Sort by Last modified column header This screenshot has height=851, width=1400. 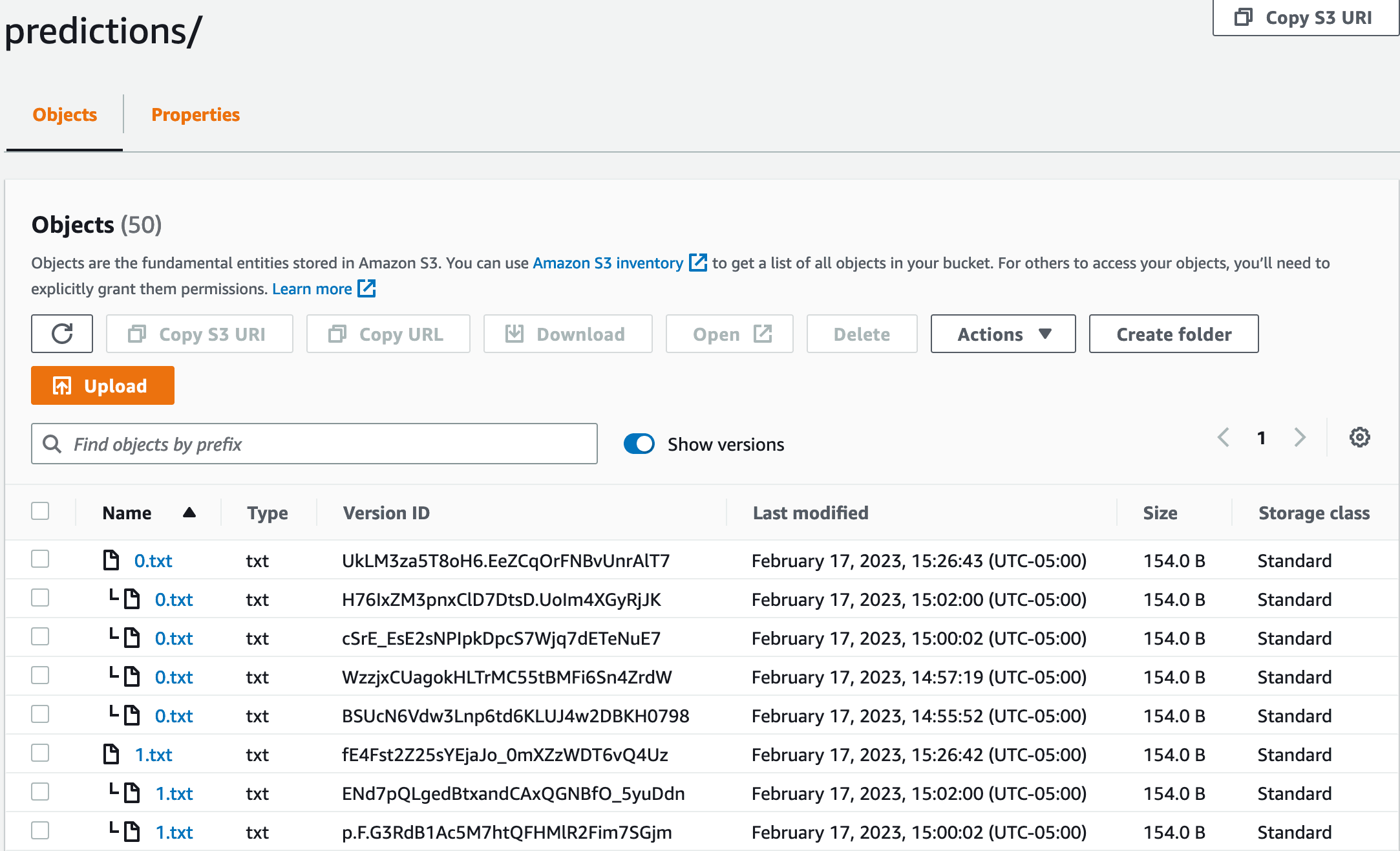tap(811, 513)
